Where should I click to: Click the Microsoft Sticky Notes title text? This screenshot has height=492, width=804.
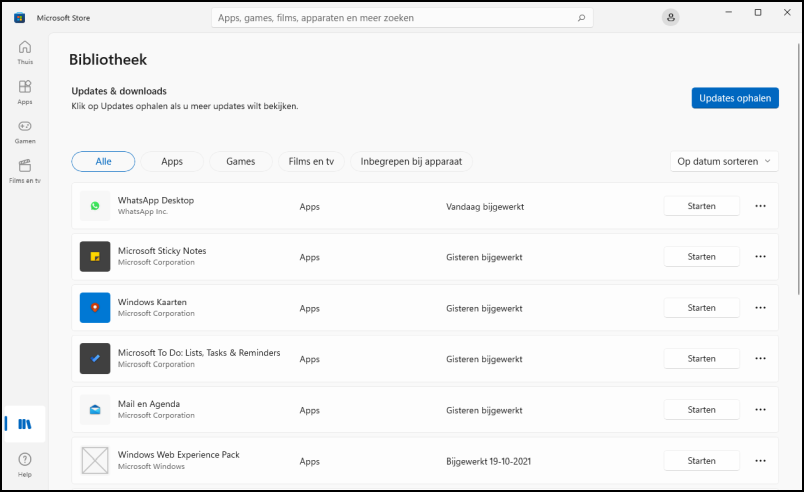pyautogui.click(x=162, y=251)
